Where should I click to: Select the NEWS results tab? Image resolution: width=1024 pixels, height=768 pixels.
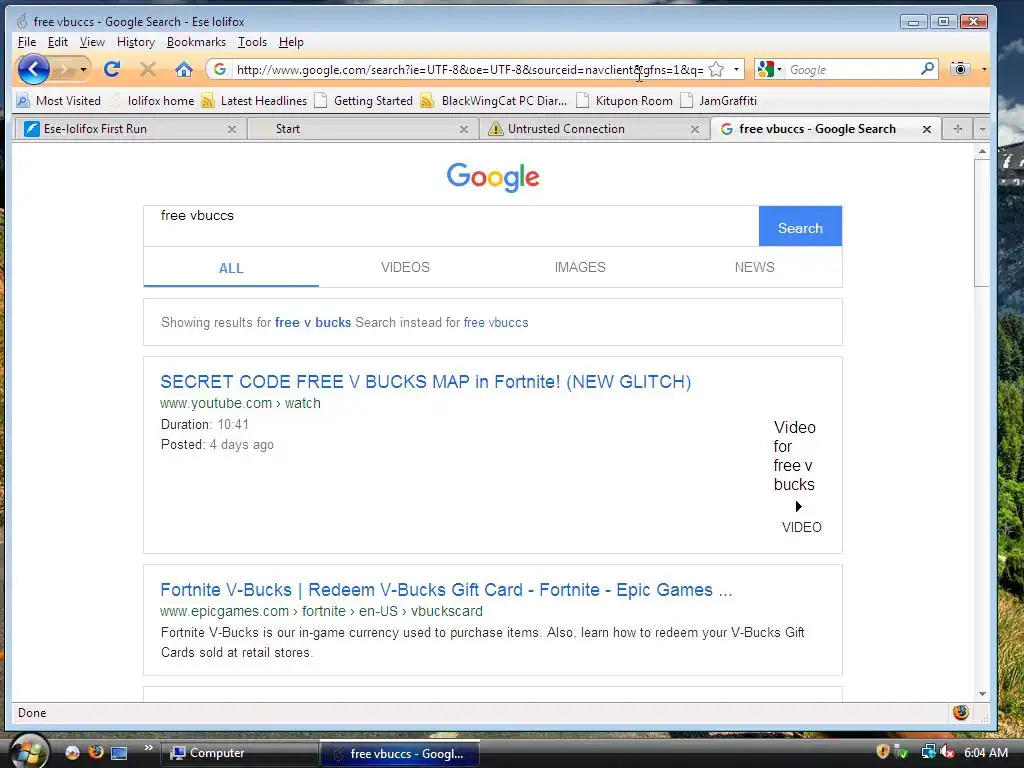point(754,267)
